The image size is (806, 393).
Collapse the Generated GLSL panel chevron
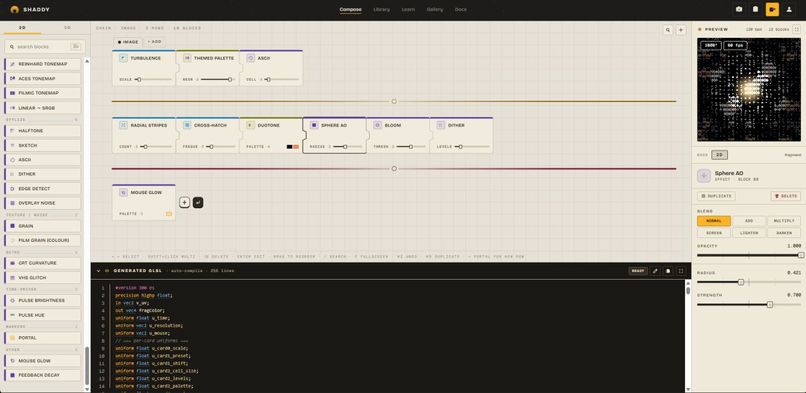[x=98, y=271]
